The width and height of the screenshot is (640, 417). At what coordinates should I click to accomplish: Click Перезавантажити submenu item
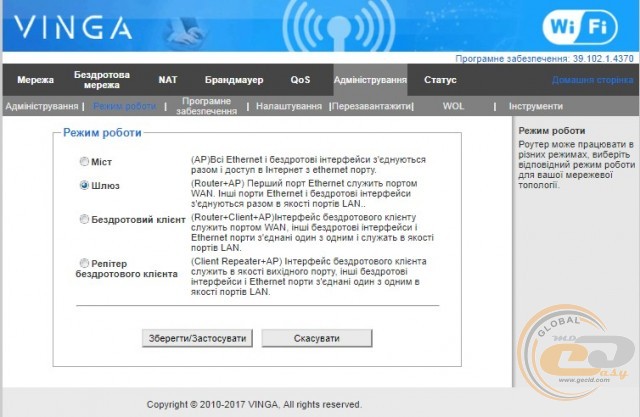(x=372, y=106)
